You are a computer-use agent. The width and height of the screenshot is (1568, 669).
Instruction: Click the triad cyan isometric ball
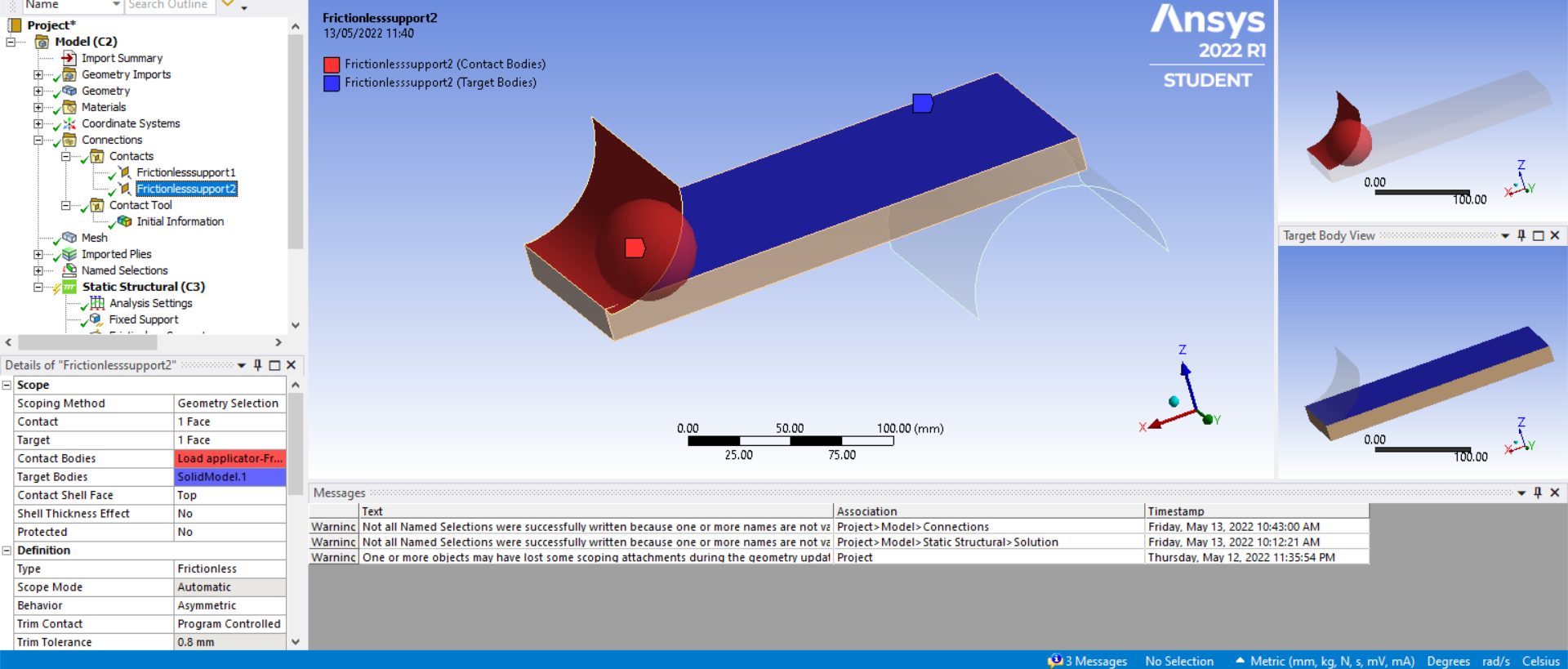coord(1174,401)
